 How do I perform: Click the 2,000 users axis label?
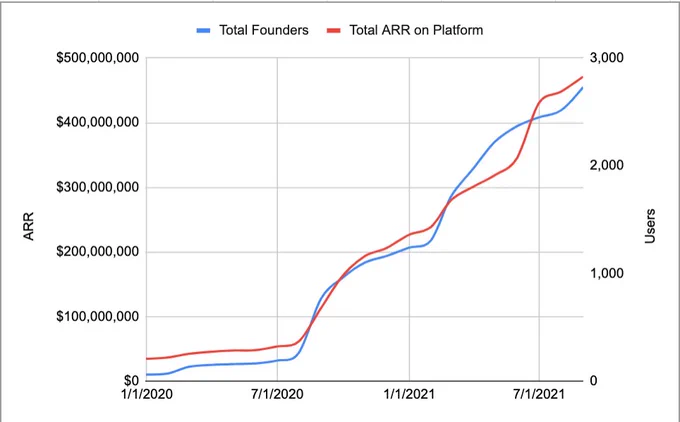(606, 165)
